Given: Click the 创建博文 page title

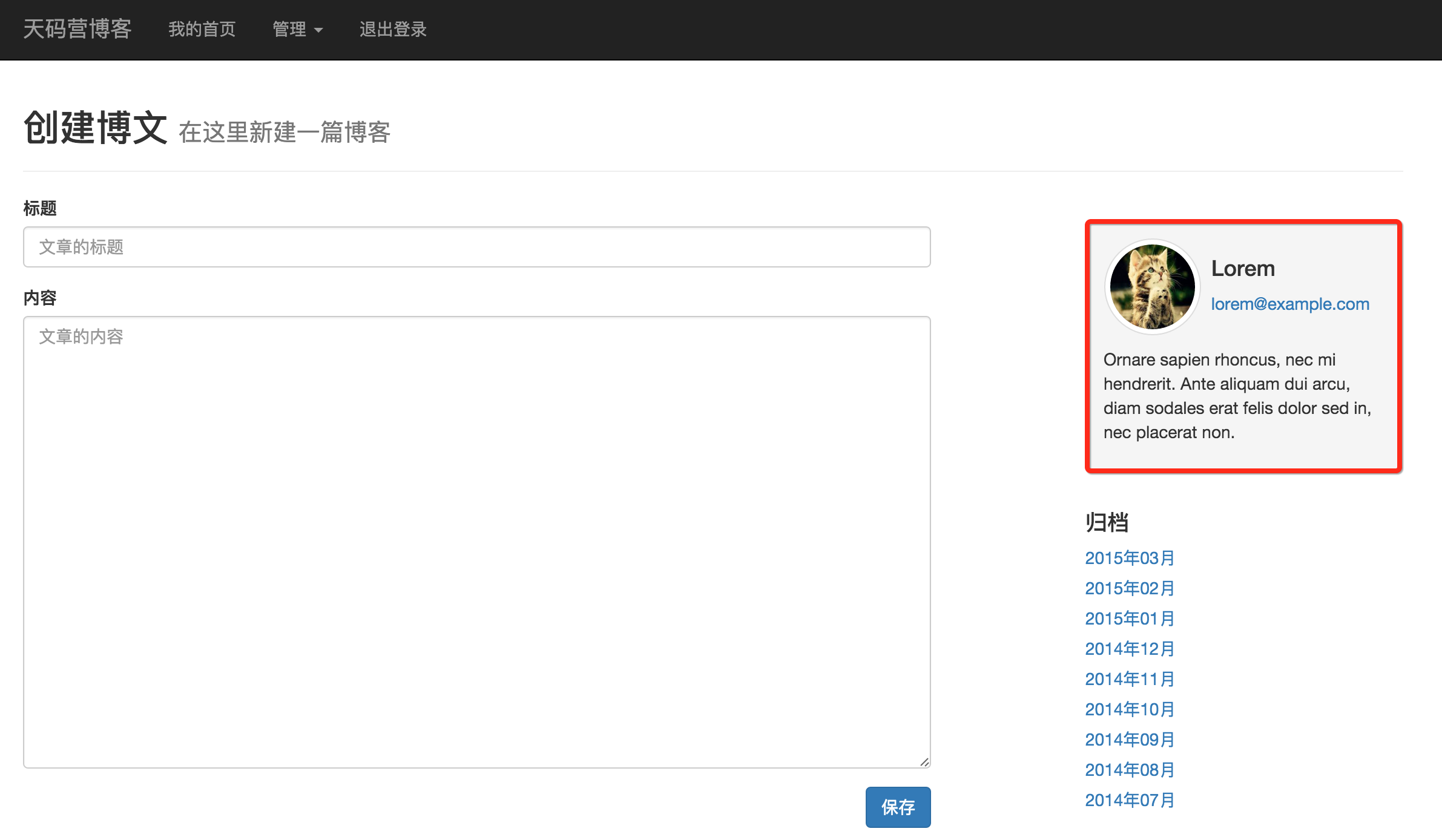Looking at the screenshot, I should tap(95, 128).
